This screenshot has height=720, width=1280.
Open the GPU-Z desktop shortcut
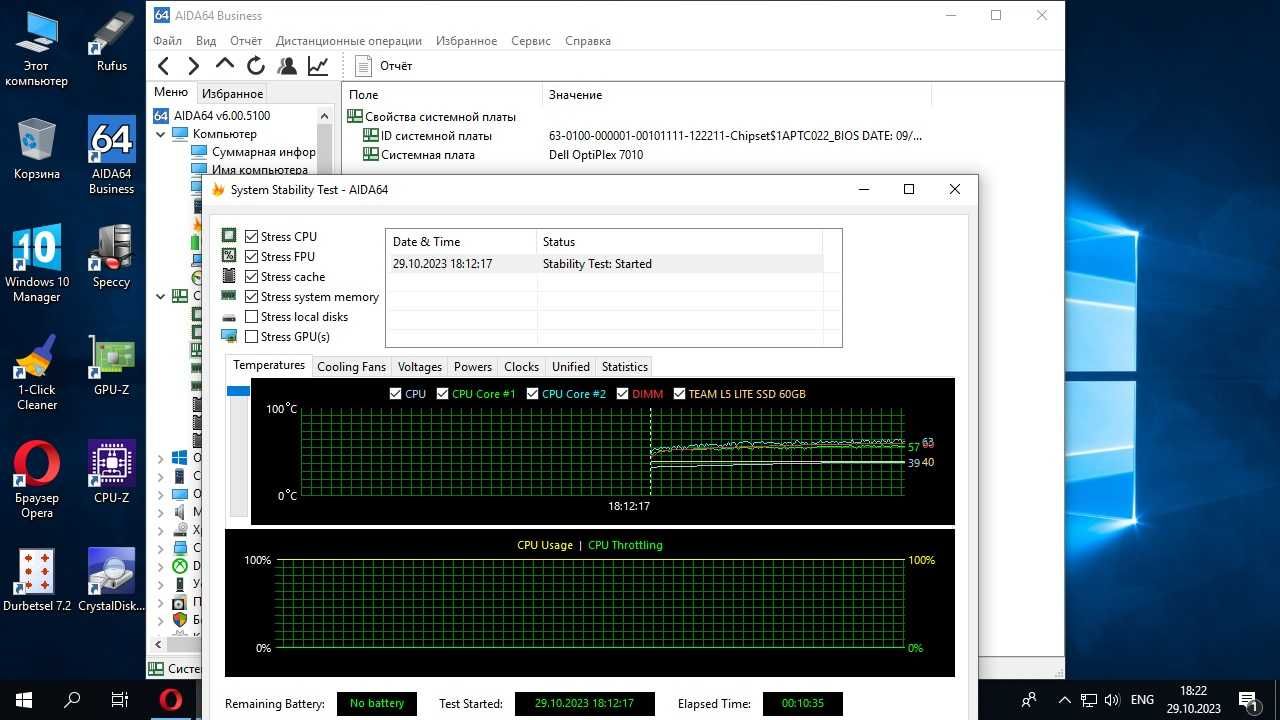[112, 365]
